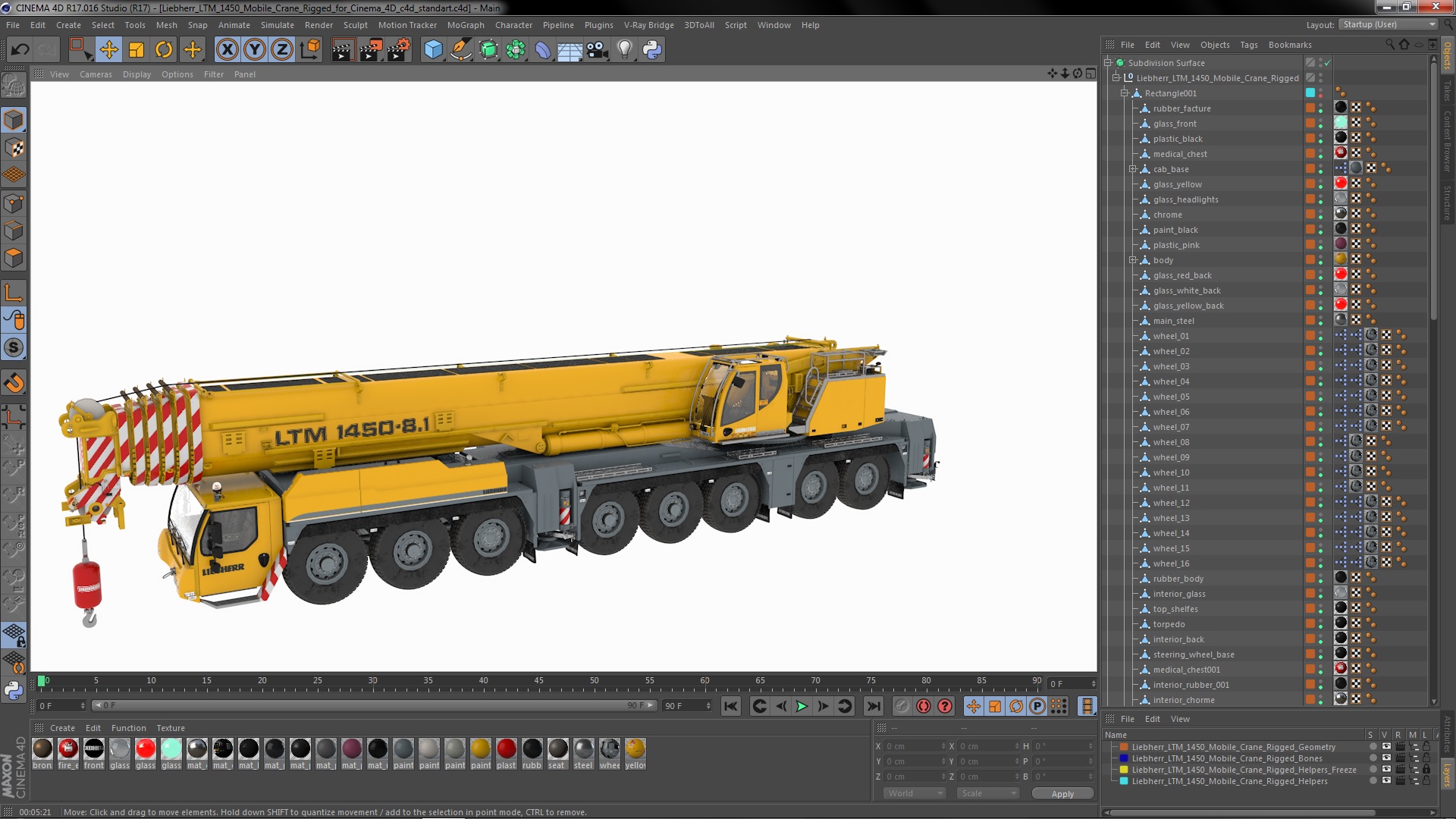Click the Python script icon in toolbar
This screenshot has width=1456, height=819.
tap(652, 50)
